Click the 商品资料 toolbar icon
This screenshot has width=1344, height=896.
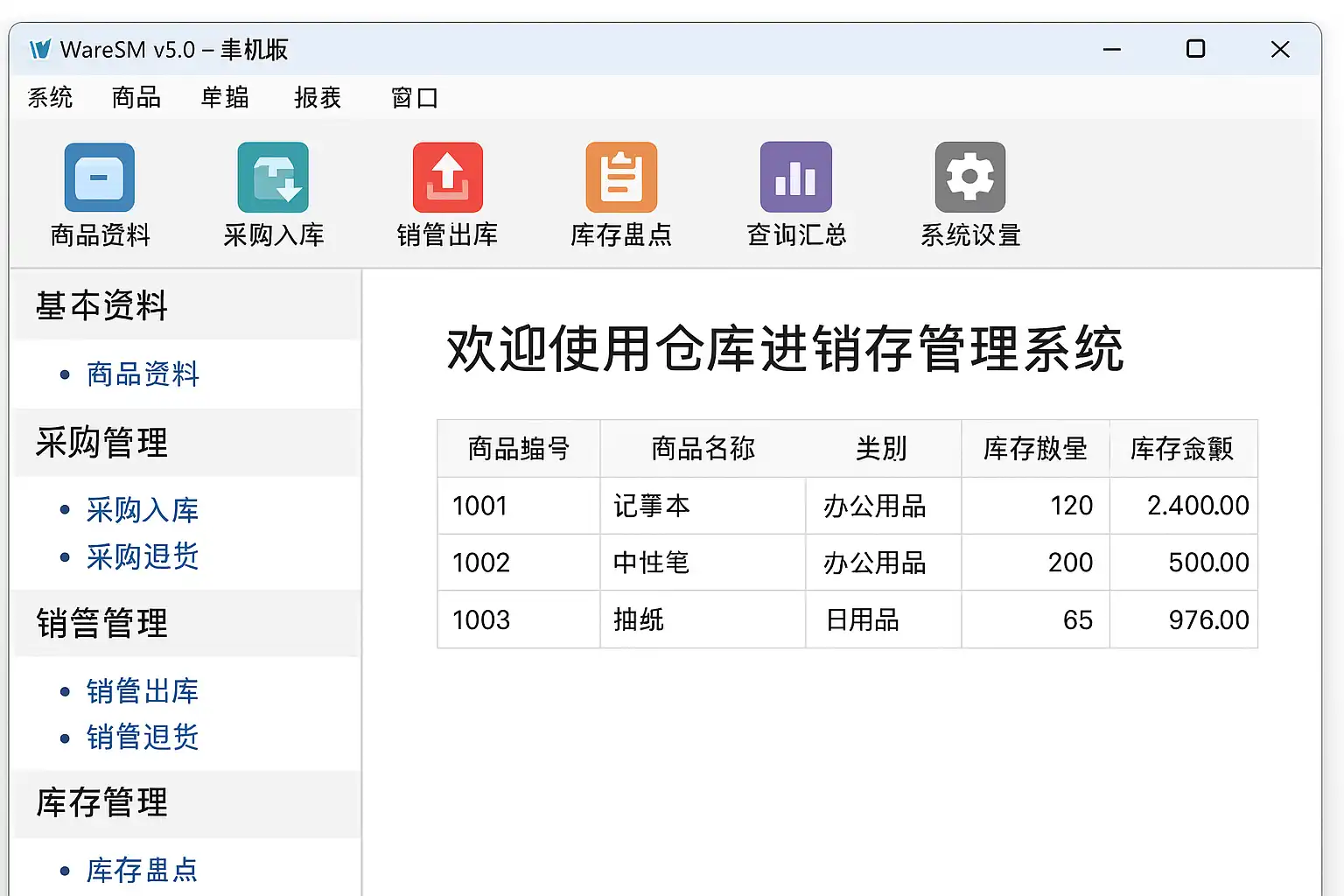100,178
